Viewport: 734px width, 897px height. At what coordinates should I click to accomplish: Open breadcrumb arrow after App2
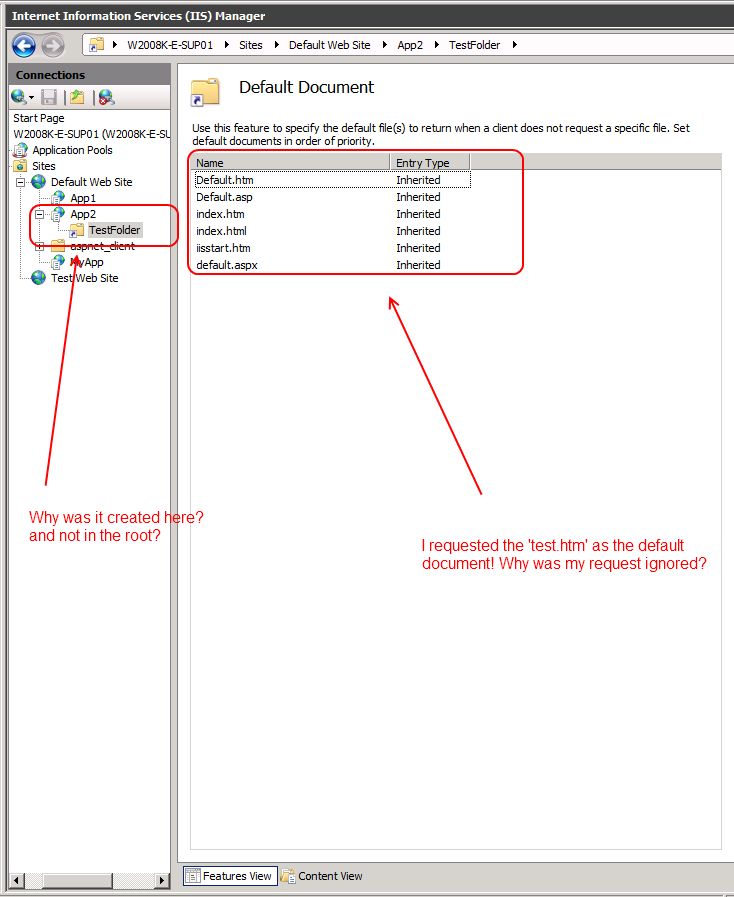(437, 45)
